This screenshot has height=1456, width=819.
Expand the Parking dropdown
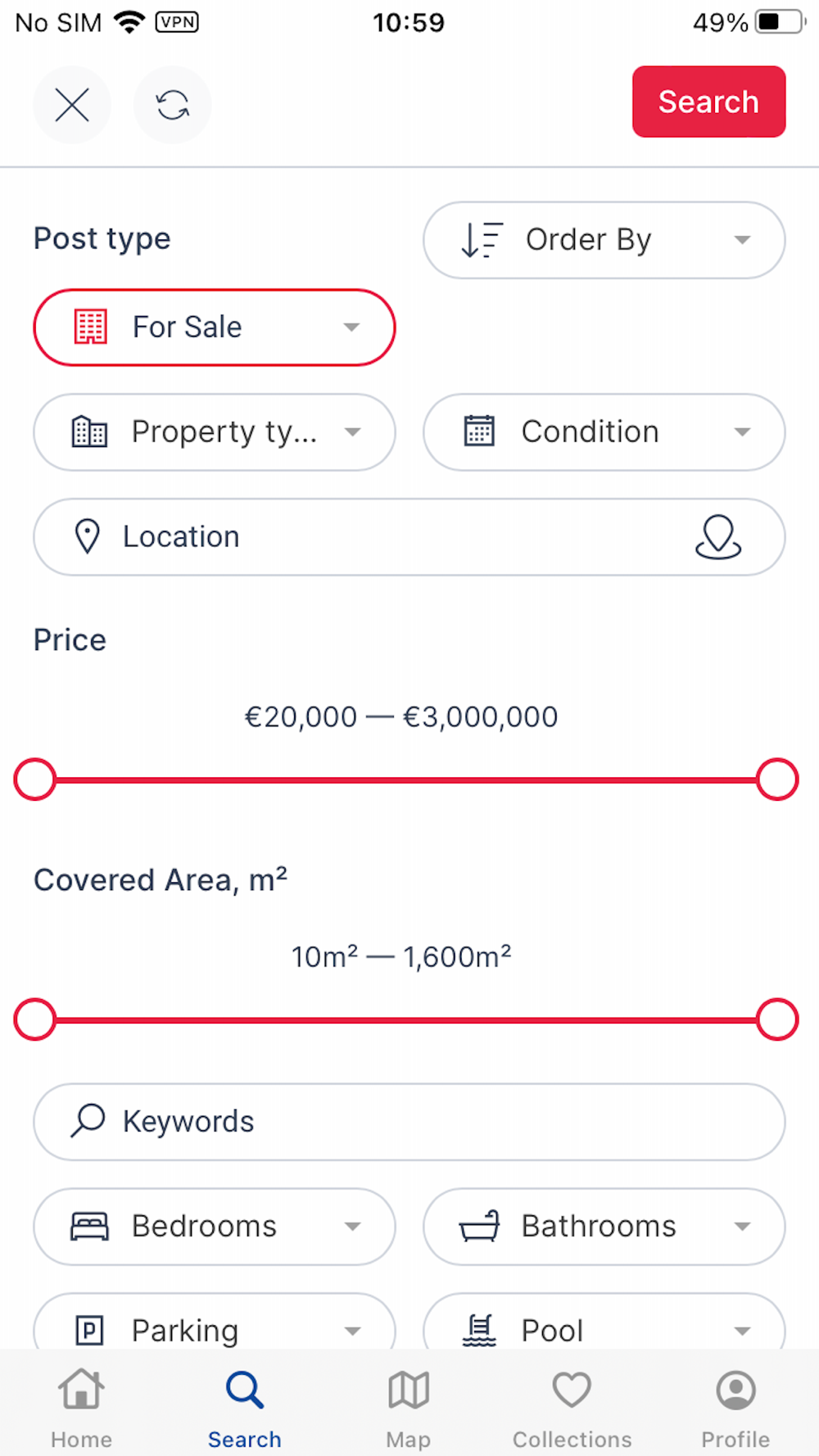coord(215,1328)
